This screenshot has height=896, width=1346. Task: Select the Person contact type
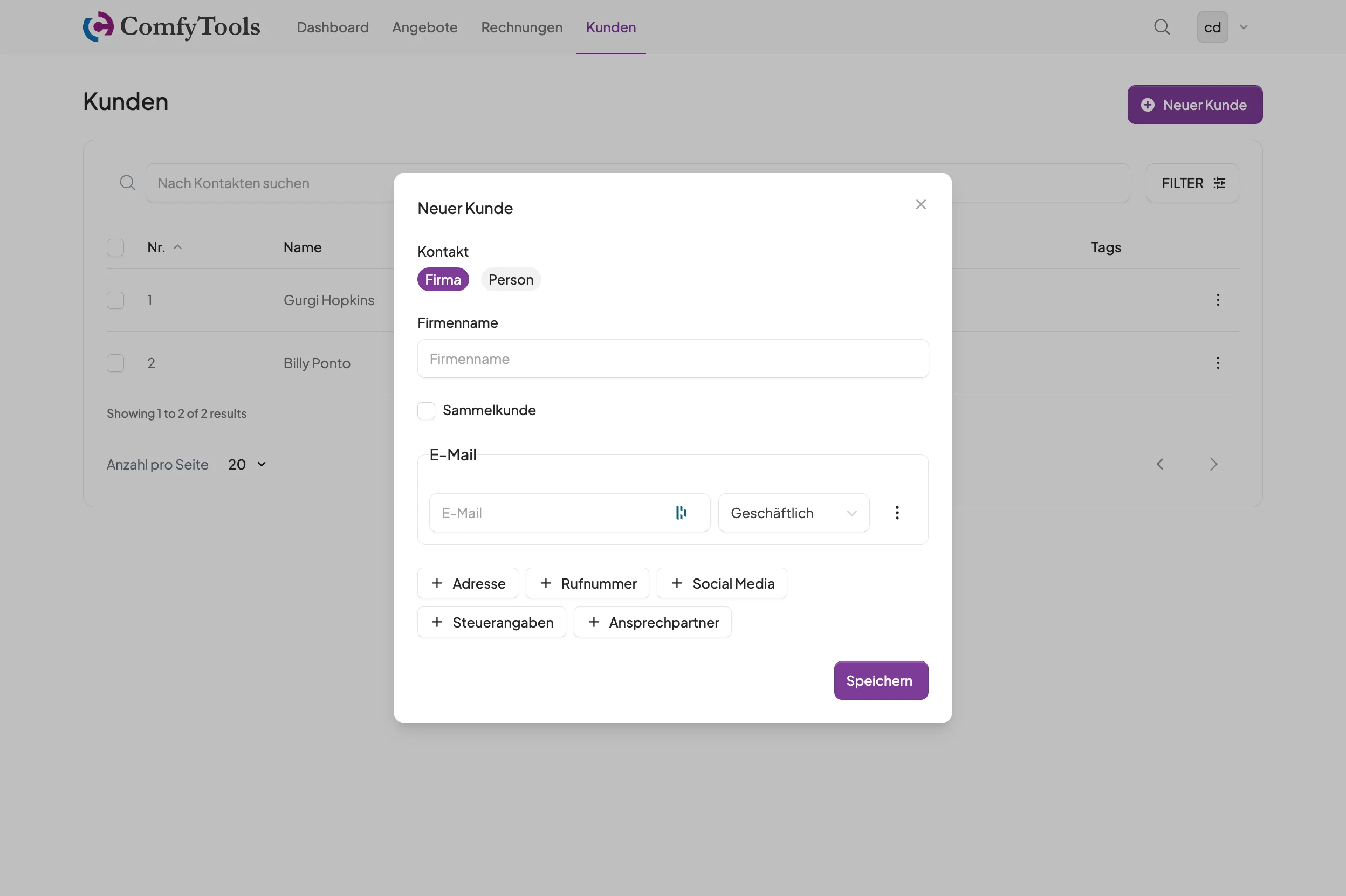(510, 279)
